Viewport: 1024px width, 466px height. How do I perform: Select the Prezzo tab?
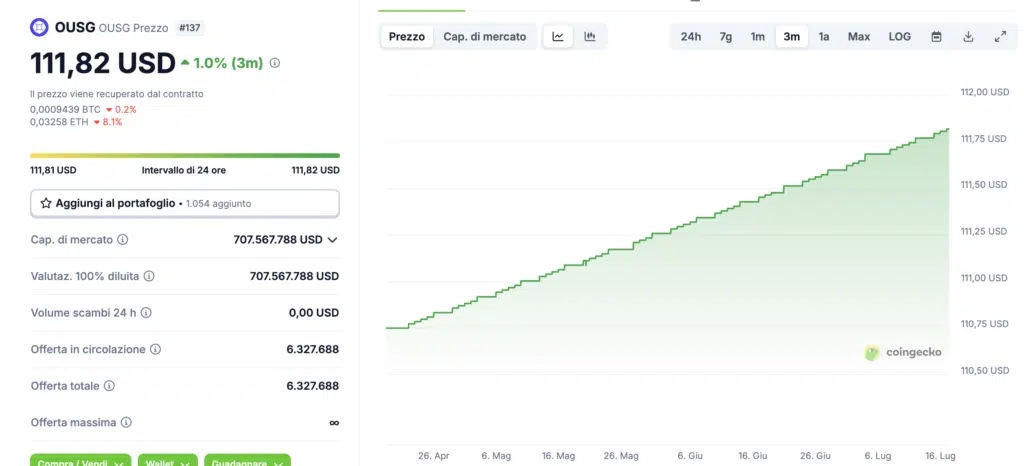(406, 37)
